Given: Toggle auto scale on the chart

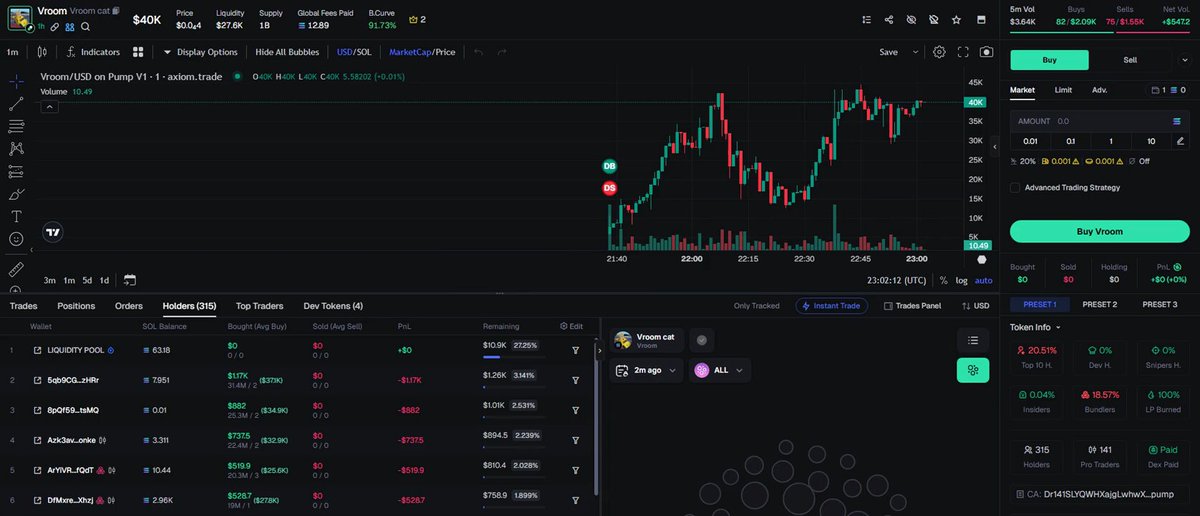Looking at the screenshot, I should point(984,280).
